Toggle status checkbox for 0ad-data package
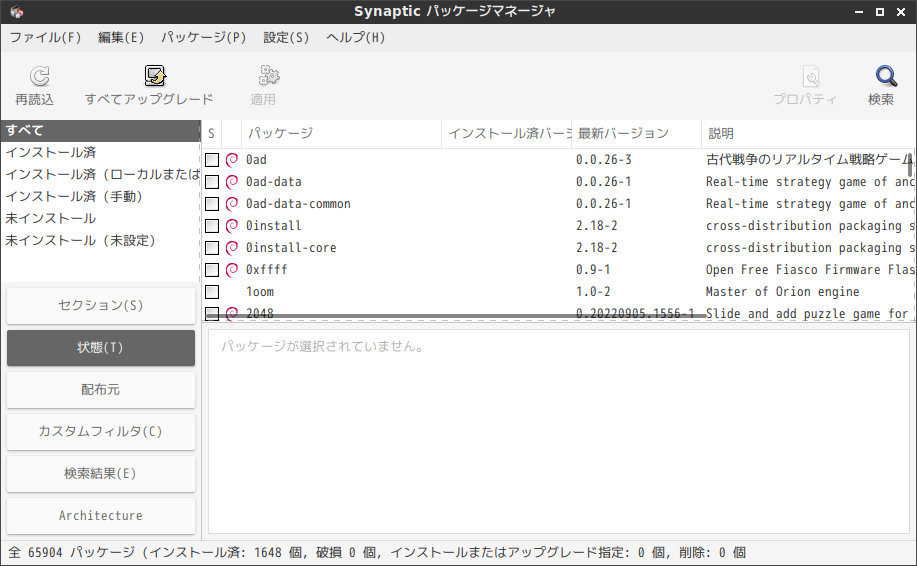917x566 pixels. 212,182
